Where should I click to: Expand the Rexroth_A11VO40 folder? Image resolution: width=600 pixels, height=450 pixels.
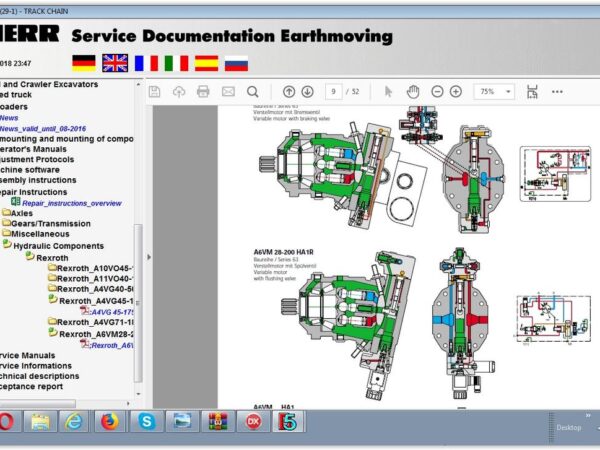(91, 279)
